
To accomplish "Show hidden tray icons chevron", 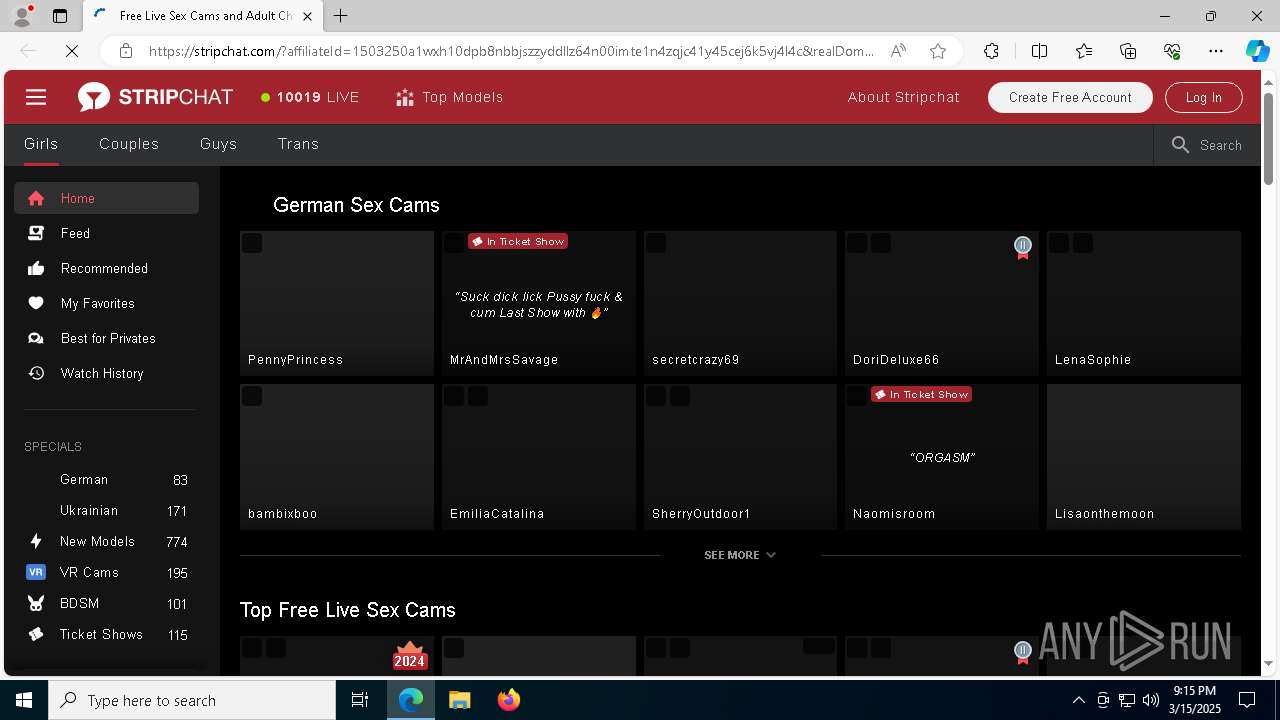I will pos(1078,700).
